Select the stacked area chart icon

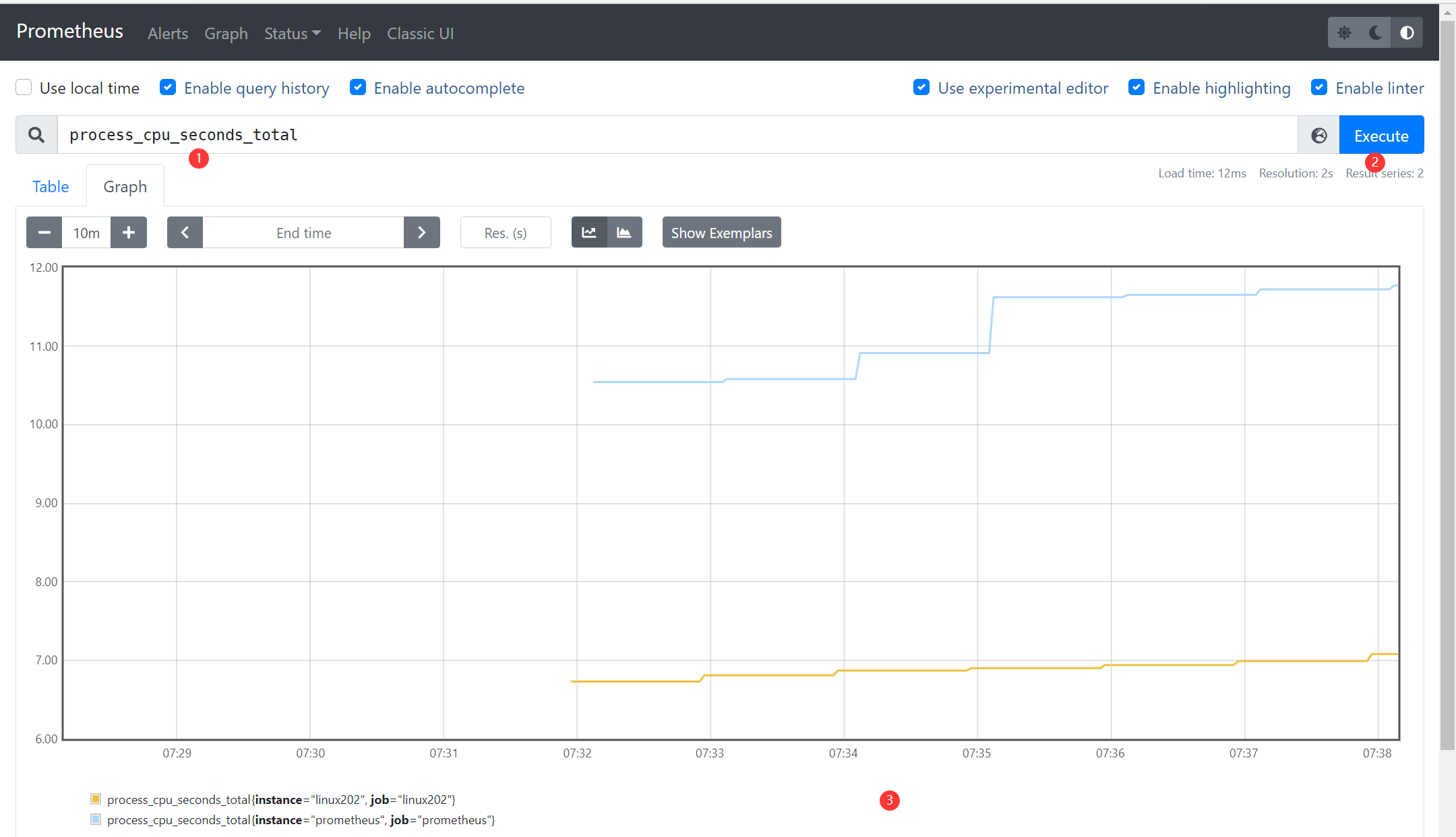point(624,233)
